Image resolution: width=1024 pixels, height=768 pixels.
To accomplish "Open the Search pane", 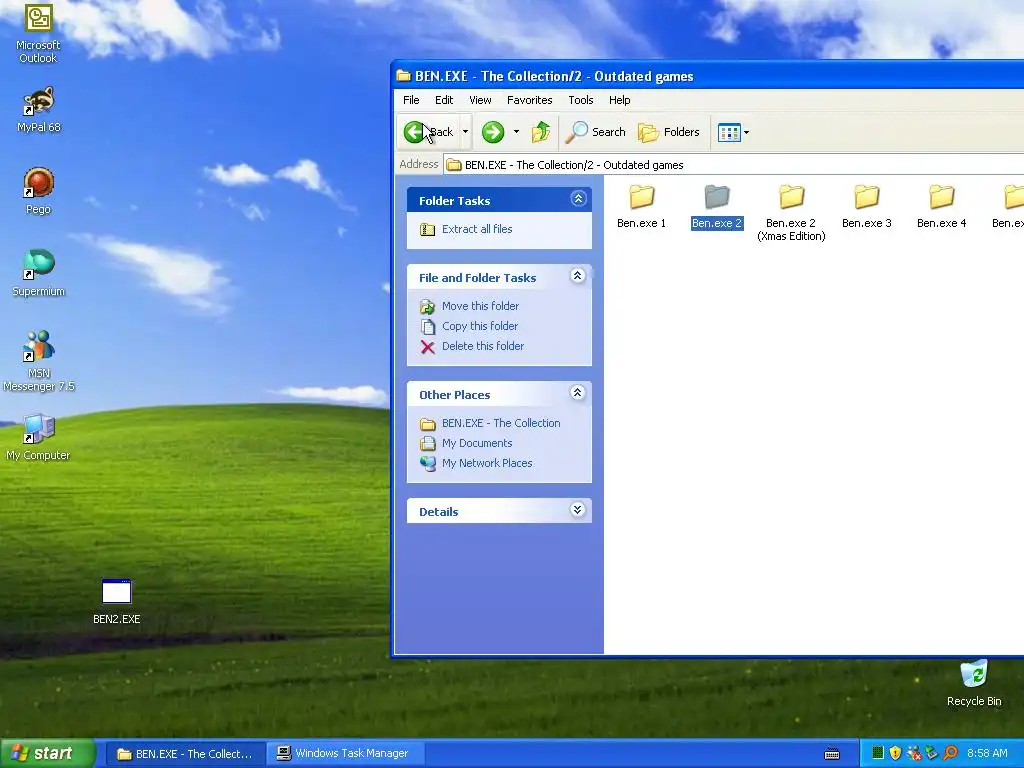I will pos(596,132).
